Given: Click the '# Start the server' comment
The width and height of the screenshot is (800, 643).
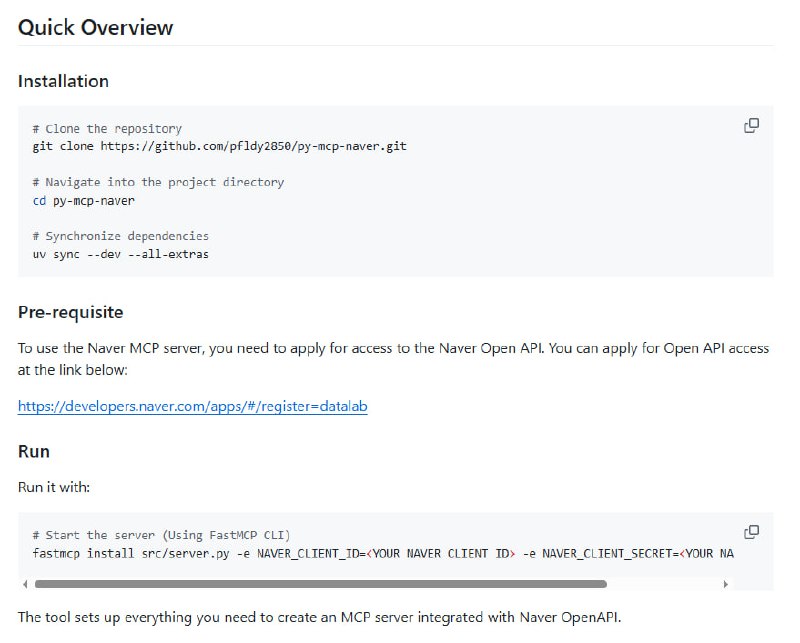Looking at the screenshot, I should 161,535.
